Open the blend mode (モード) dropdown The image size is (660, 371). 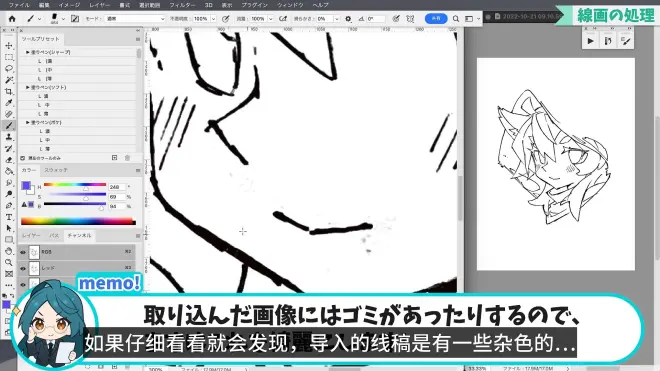coord(135,19)
